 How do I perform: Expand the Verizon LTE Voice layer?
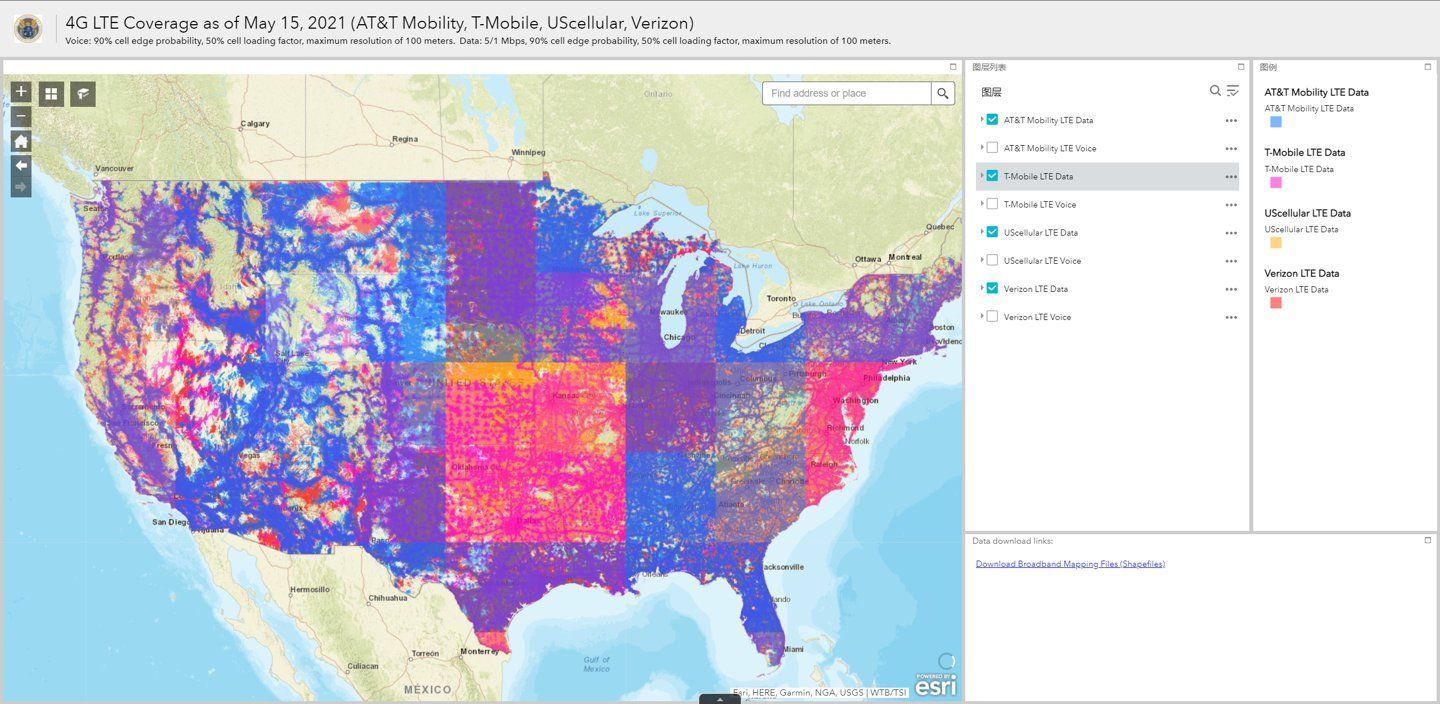(x=981, y=317)
